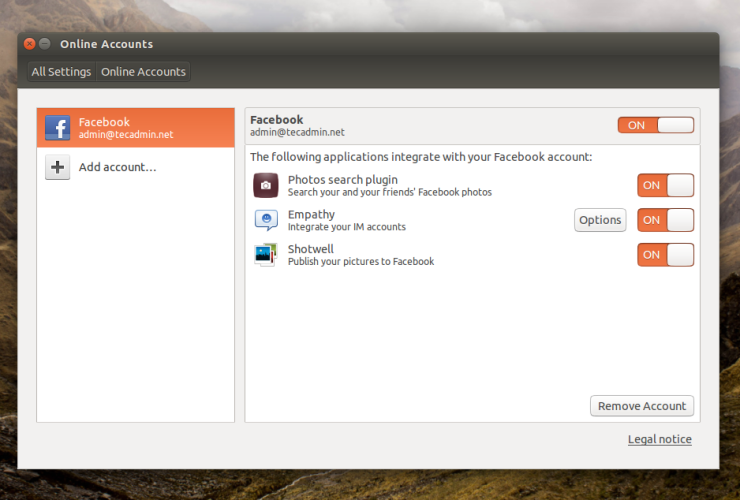Click the Empathy chat bubble icon

[x=265, y=220]
